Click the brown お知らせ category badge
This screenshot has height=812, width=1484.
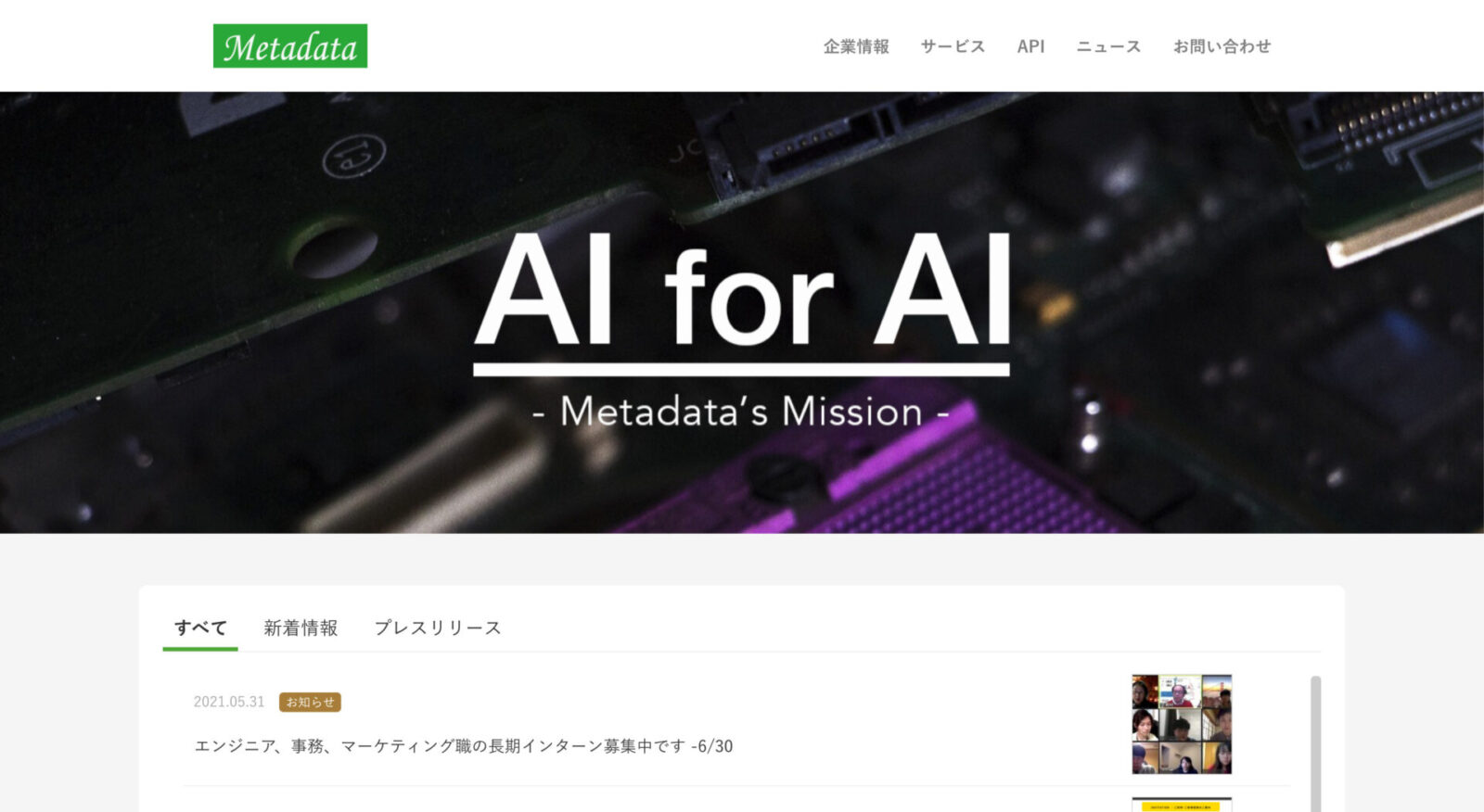click(x=310, y=702)
